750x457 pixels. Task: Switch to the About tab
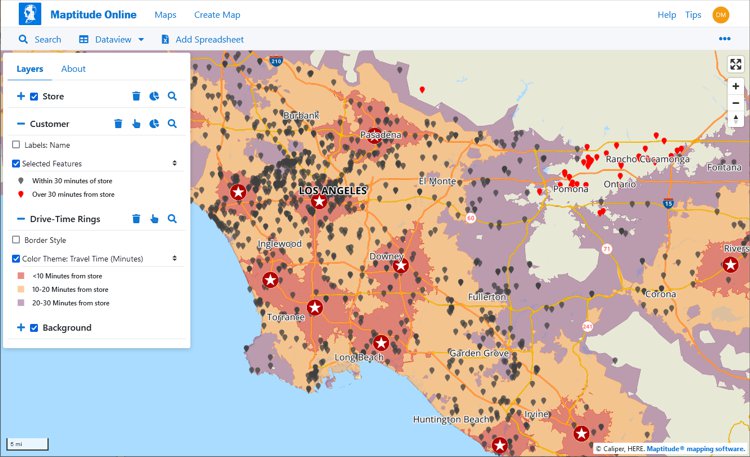73,69
